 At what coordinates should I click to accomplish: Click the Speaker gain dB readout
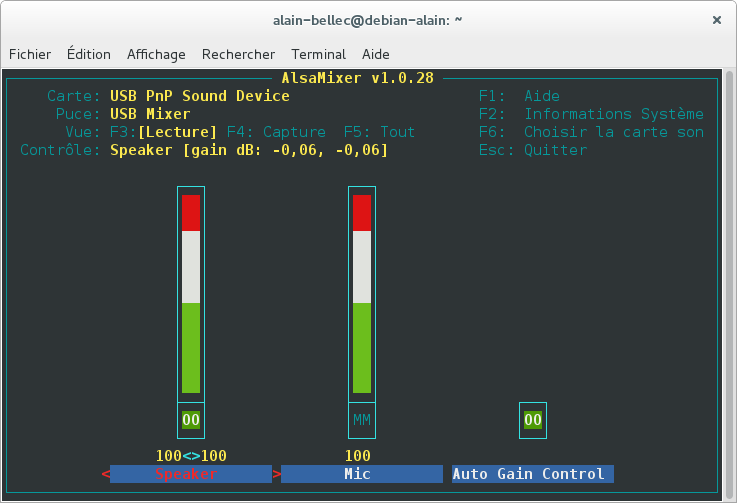[249, 150]
